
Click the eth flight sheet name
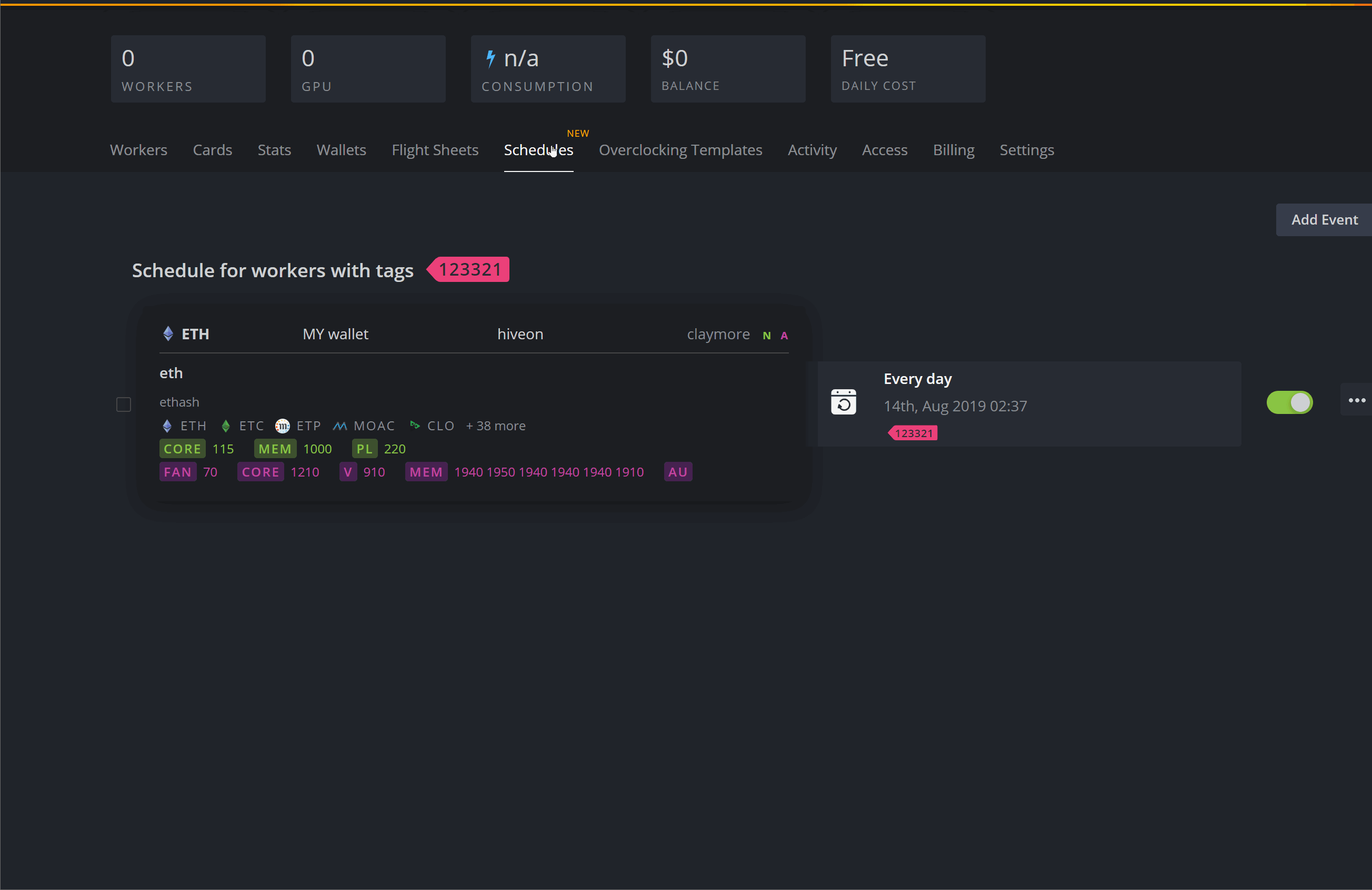point(171,373)
